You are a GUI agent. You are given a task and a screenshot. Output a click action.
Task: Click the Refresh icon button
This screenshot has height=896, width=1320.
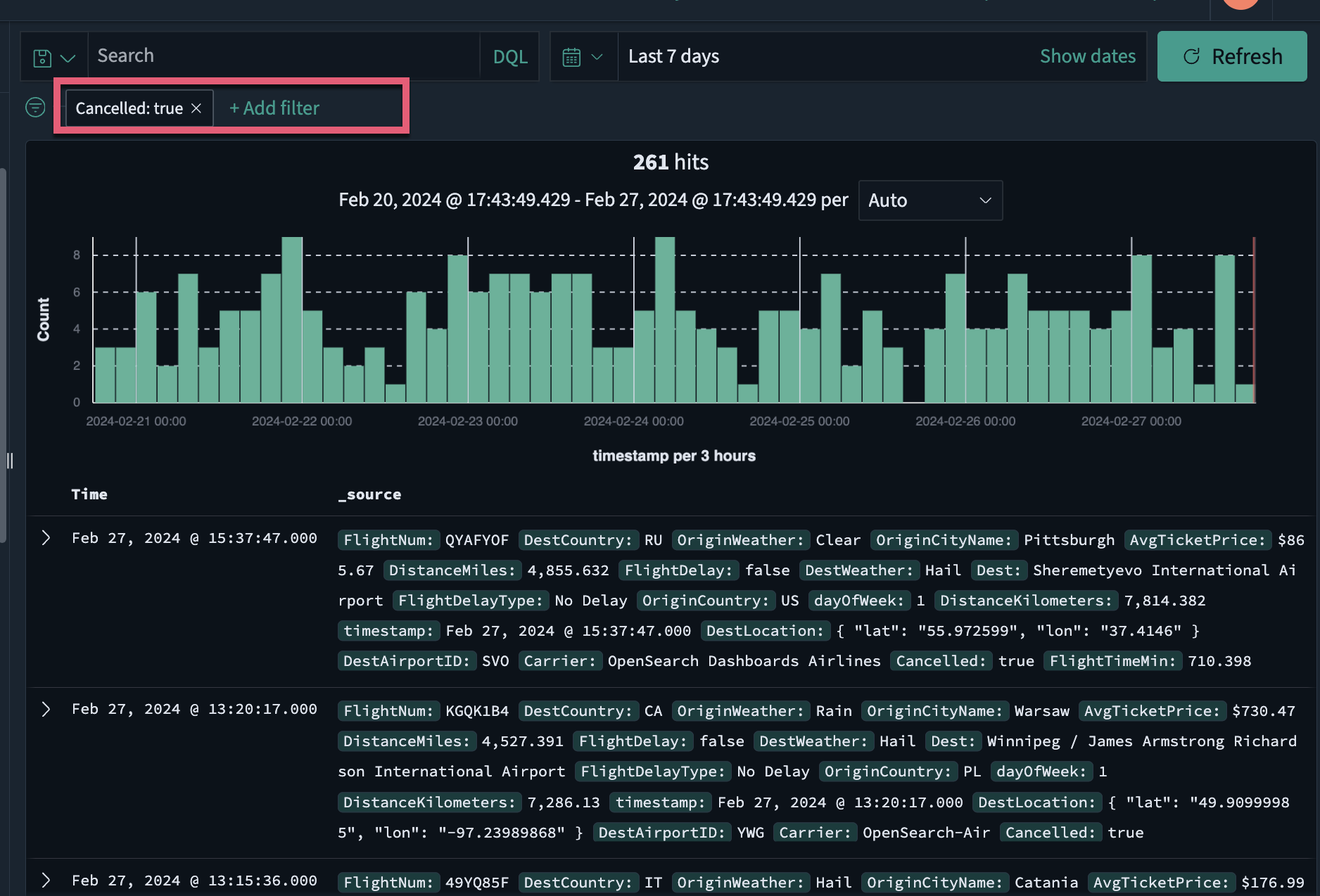point(1192,56)
